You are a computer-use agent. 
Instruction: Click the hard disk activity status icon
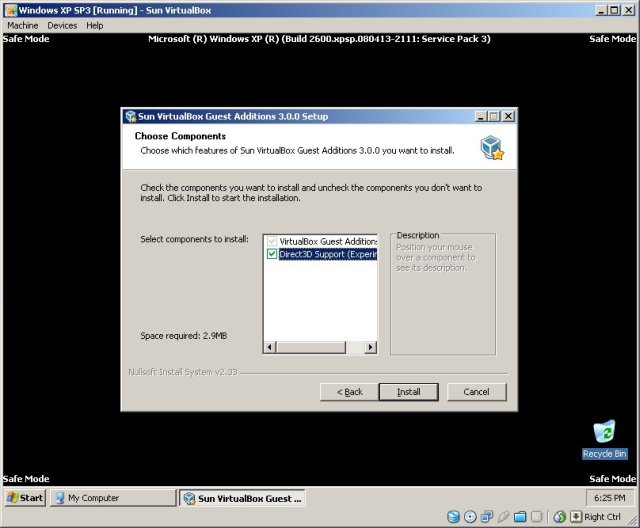pos(453,517)
